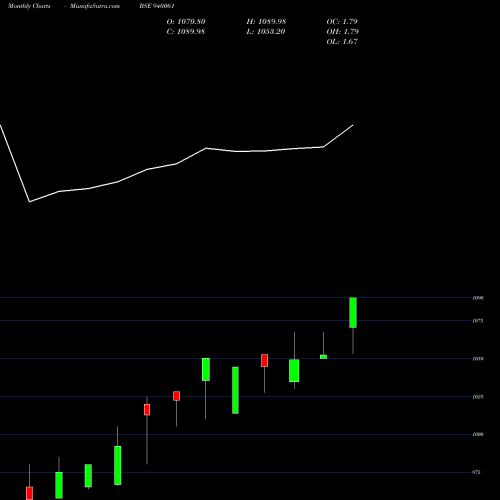
Task: Click the 'BSE 949061' symbol text
Action: coord(157,6)
